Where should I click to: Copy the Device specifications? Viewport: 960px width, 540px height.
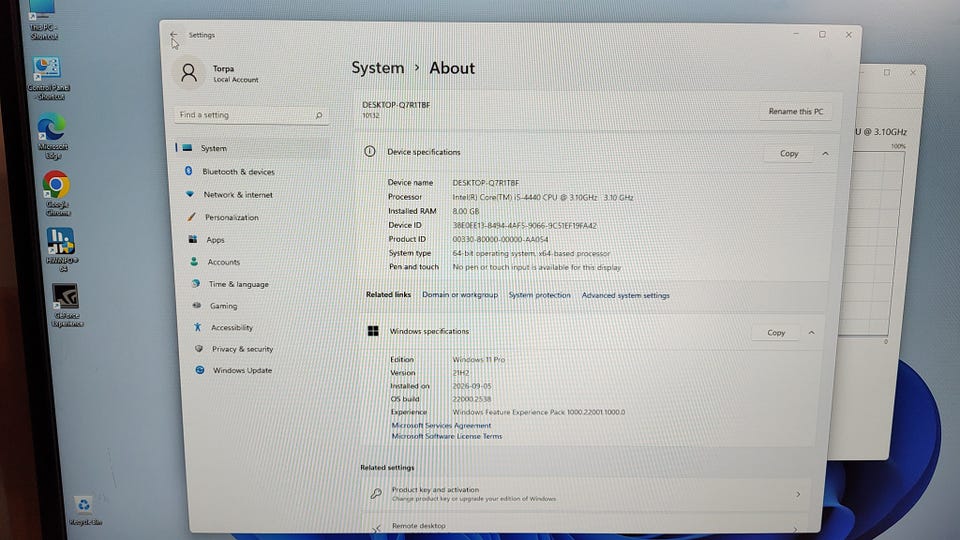(x=789, y=154)
